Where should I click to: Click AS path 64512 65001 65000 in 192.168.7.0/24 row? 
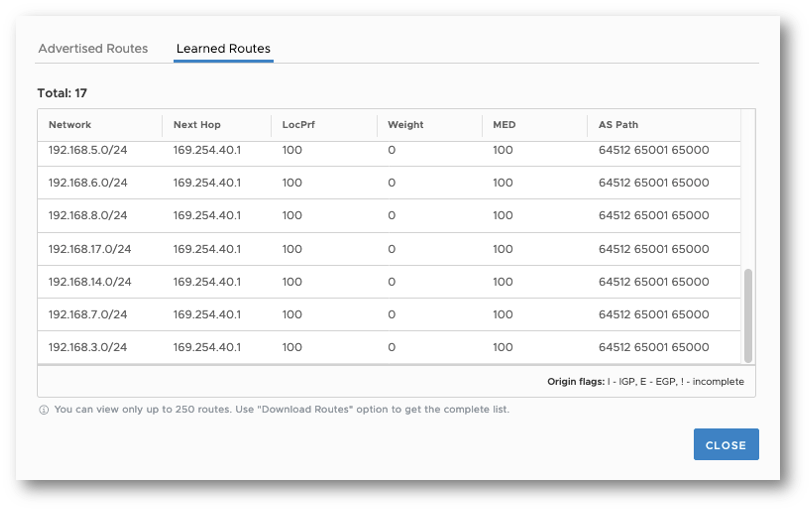click(x=654, y=314)
